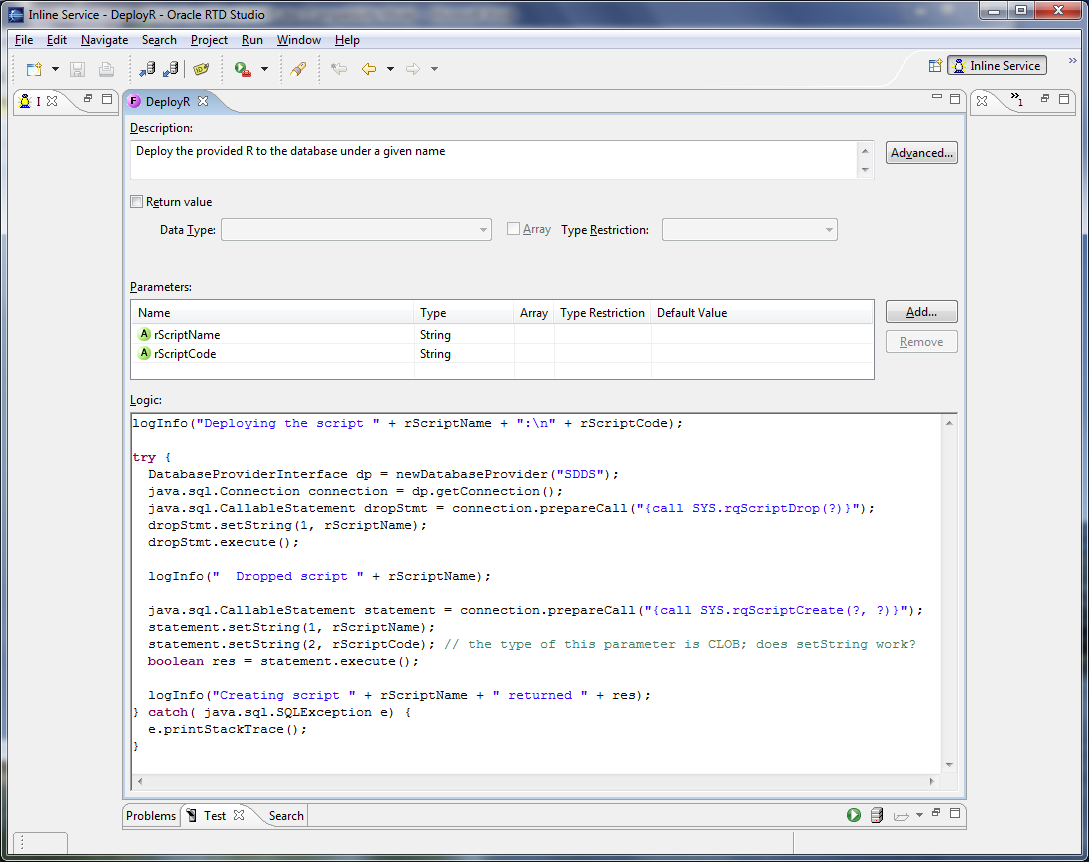Click the Open Perspective icon
The width and height of the screenshot is (1089, 862).
coord(935,66)
